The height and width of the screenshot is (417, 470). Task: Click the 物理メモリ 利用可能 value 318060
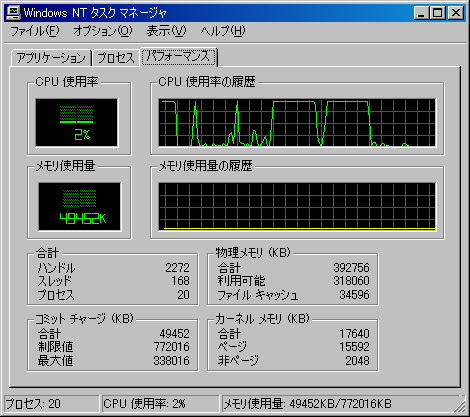(x=351, y=281)
